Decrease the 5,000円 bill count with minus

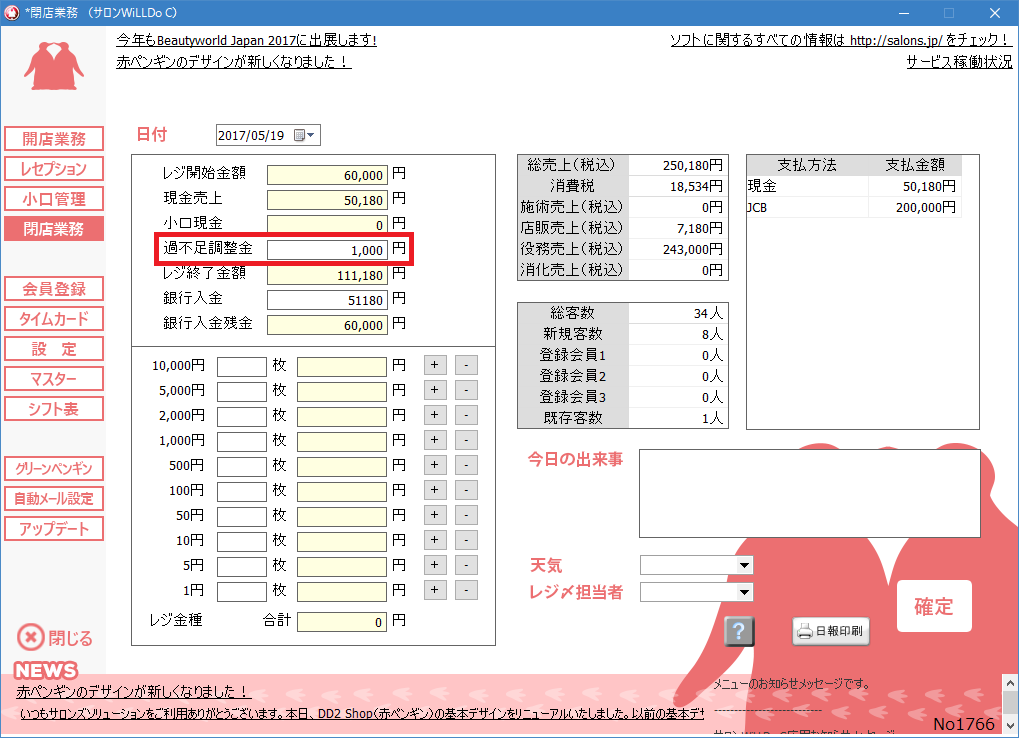(466, 390)
